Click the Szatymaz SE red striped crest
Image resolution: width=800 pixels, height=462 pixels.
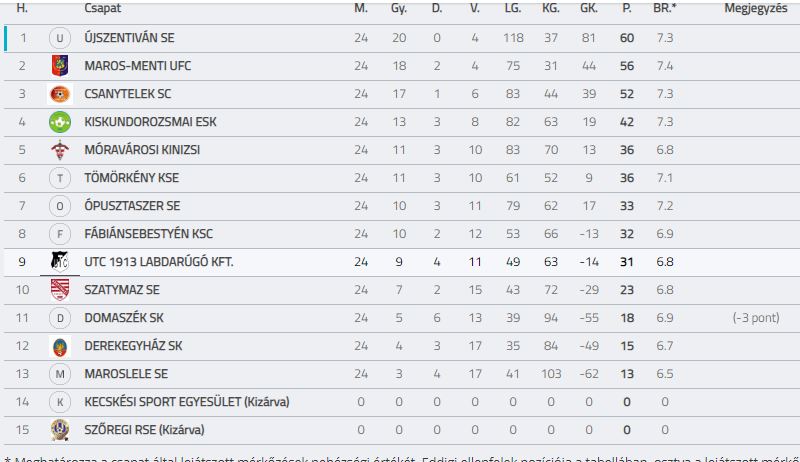[60, 290]
